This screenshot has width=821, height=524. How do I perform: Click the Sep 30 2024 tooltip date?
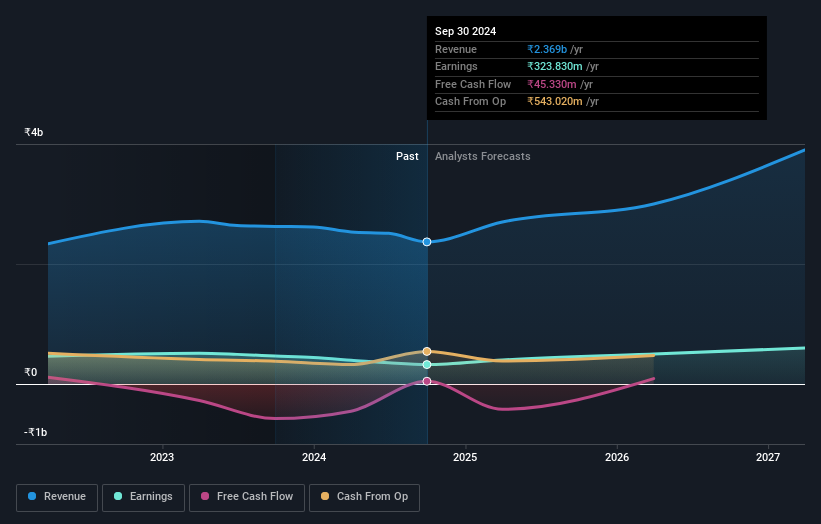tap(465, 31)
